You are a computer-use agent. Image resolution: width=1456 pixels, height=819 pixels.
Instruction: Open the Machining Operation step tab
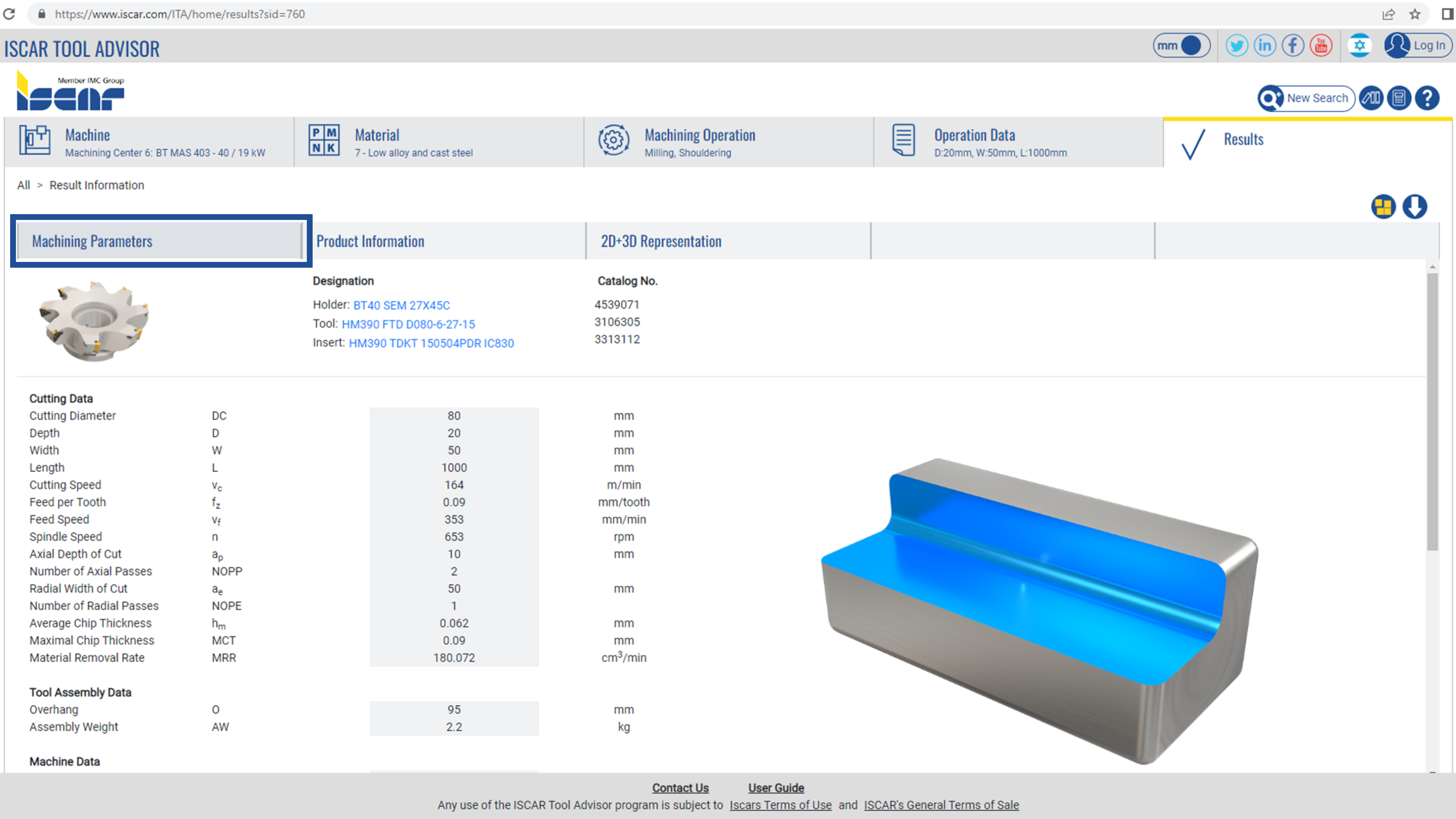729,142
